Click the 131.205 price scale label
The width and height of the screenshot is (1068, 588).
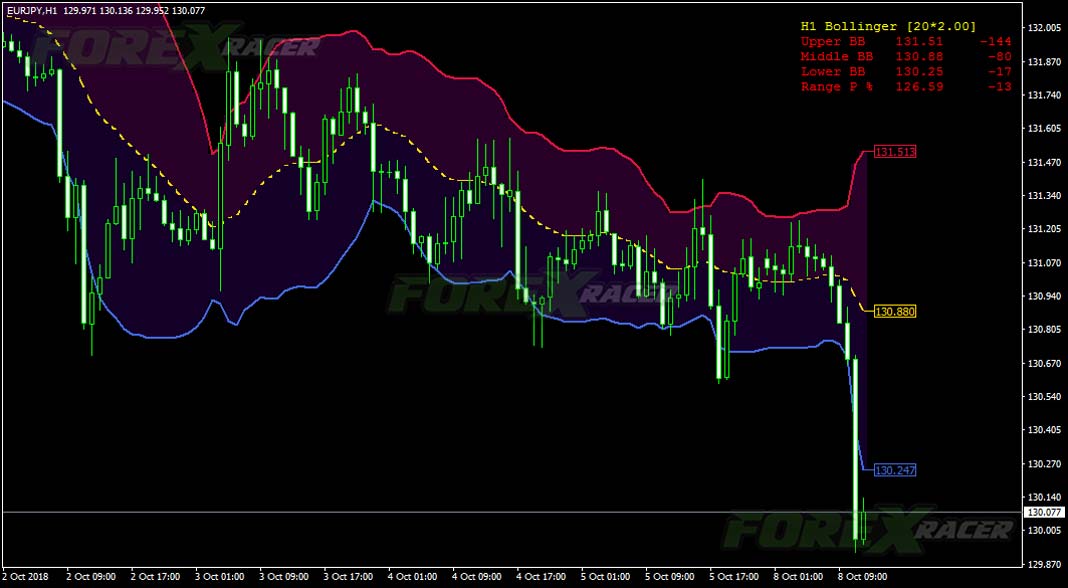(x=1043, y=229)
